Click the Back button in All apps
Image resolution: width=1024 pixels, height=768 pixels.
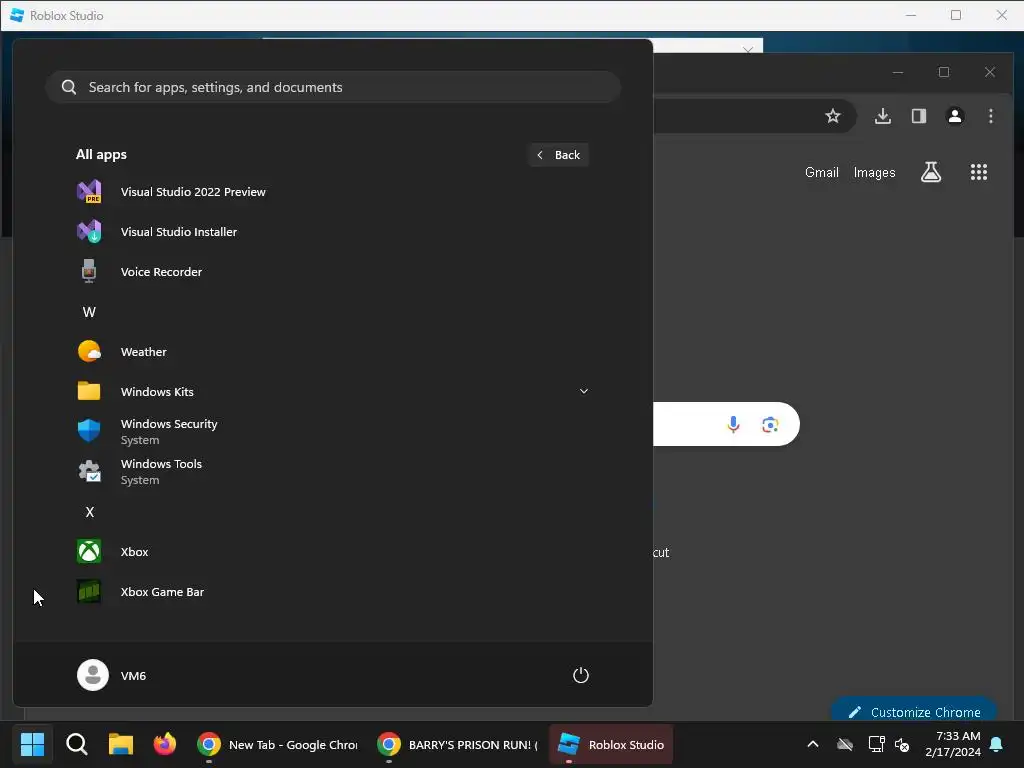click(x=558, y=155)
